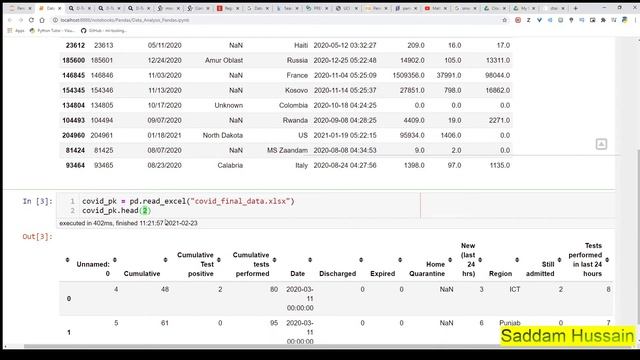Click the Haiti cell
Viewport: 640px width, 360px height.
click(301, 45)
